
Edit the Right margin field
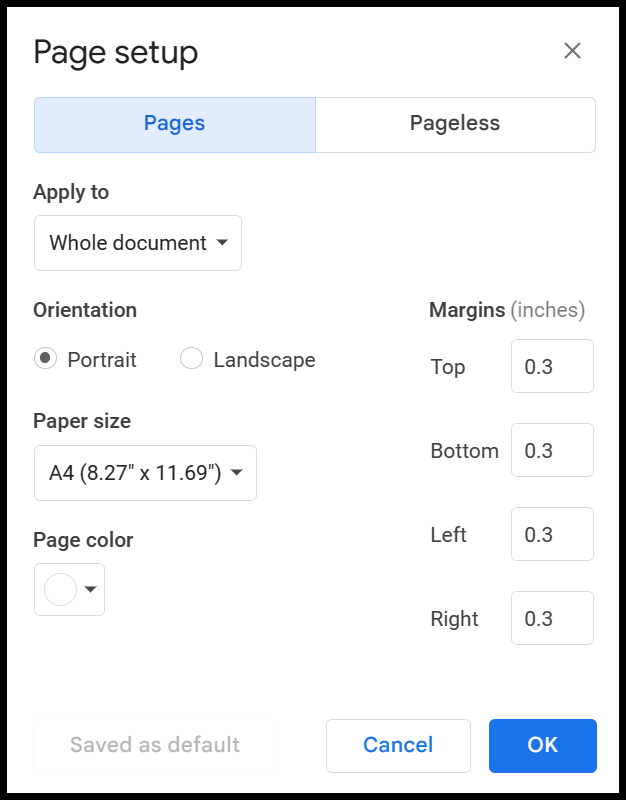click(552, 618)
